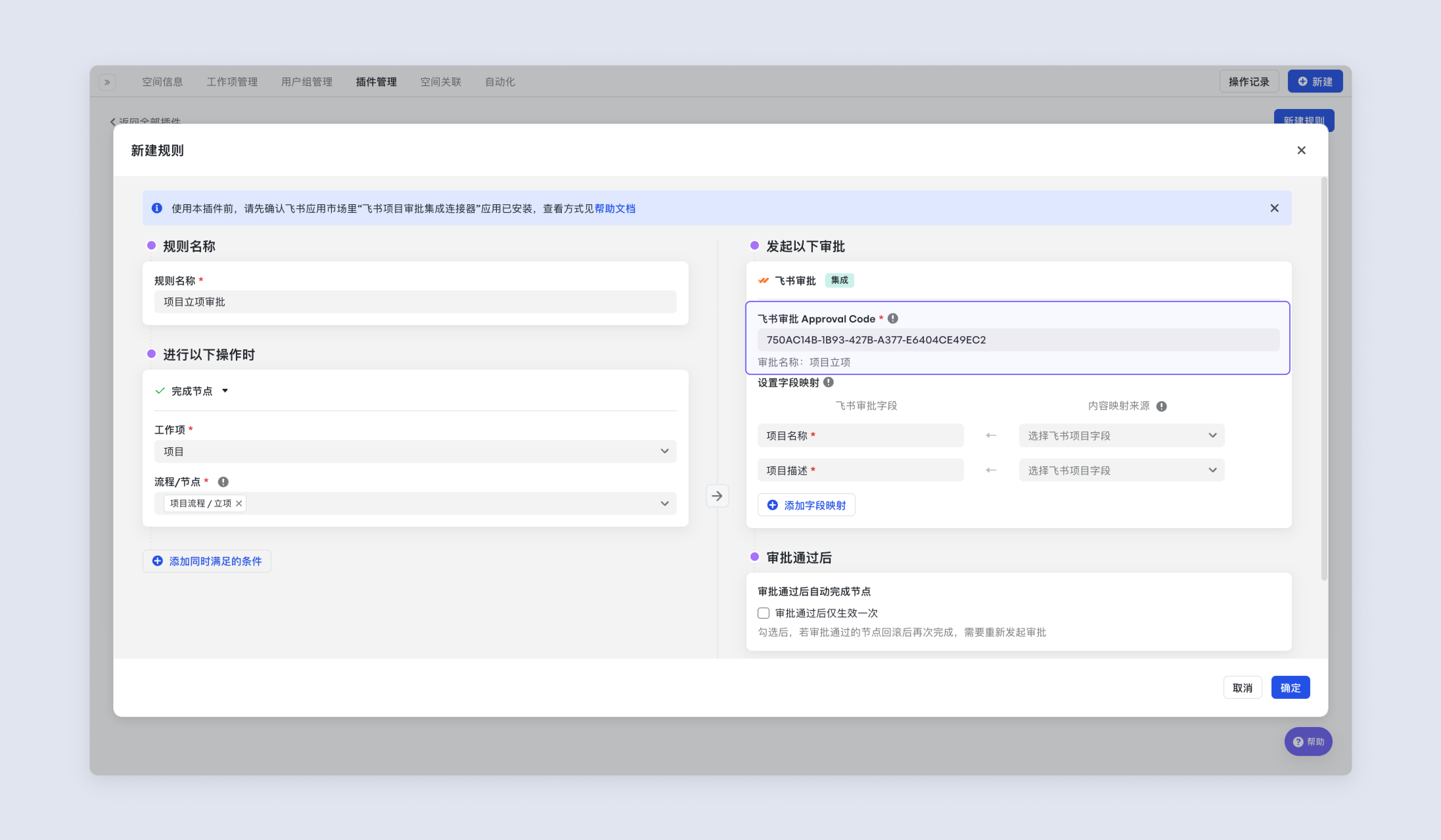Click 确定 to confirm the rule
The height and width of the screenshot is (840, 1441).
1290,687
